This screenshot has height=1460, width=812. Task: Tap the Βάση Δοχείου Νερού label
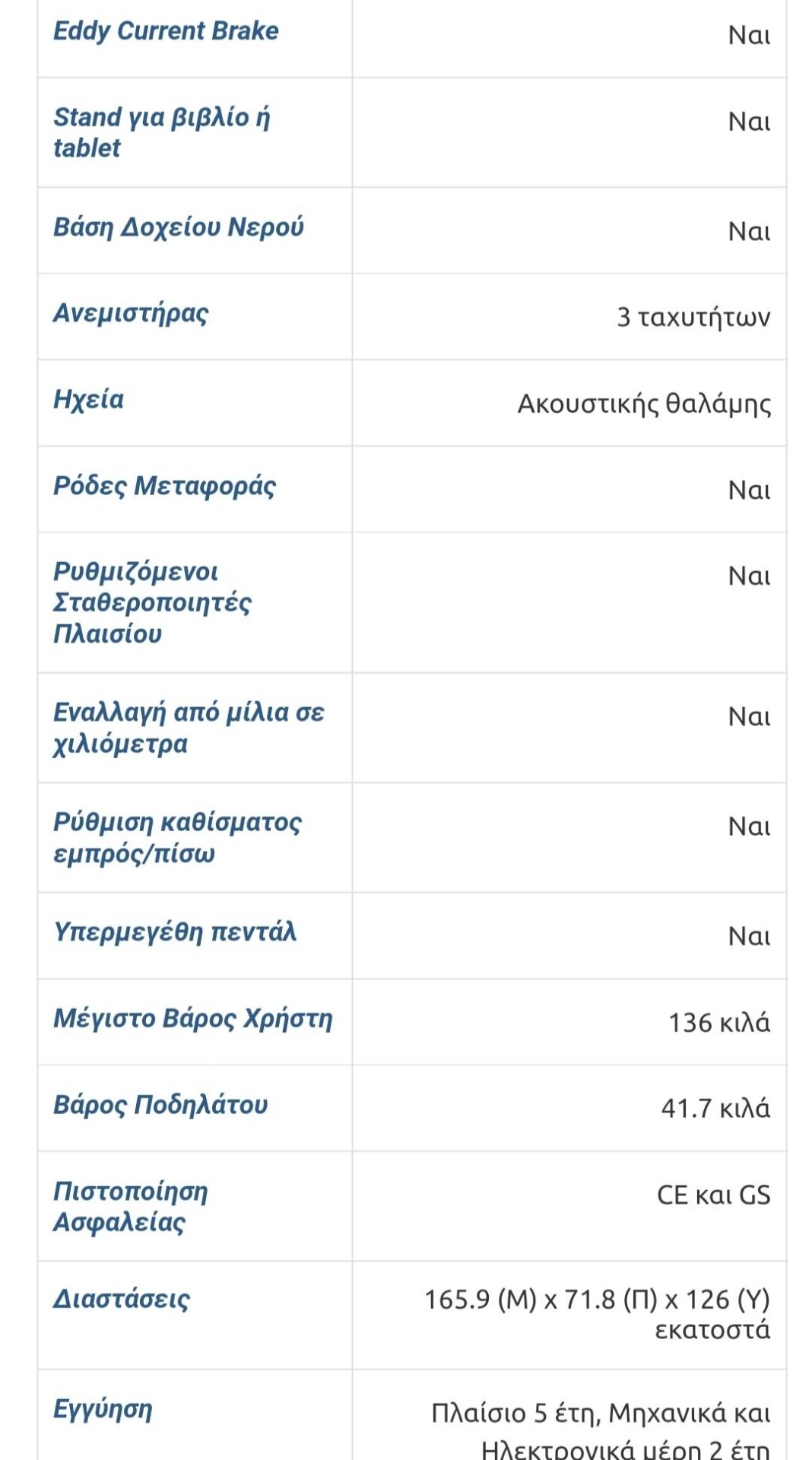pyautogui.click(x=178, y=227)
